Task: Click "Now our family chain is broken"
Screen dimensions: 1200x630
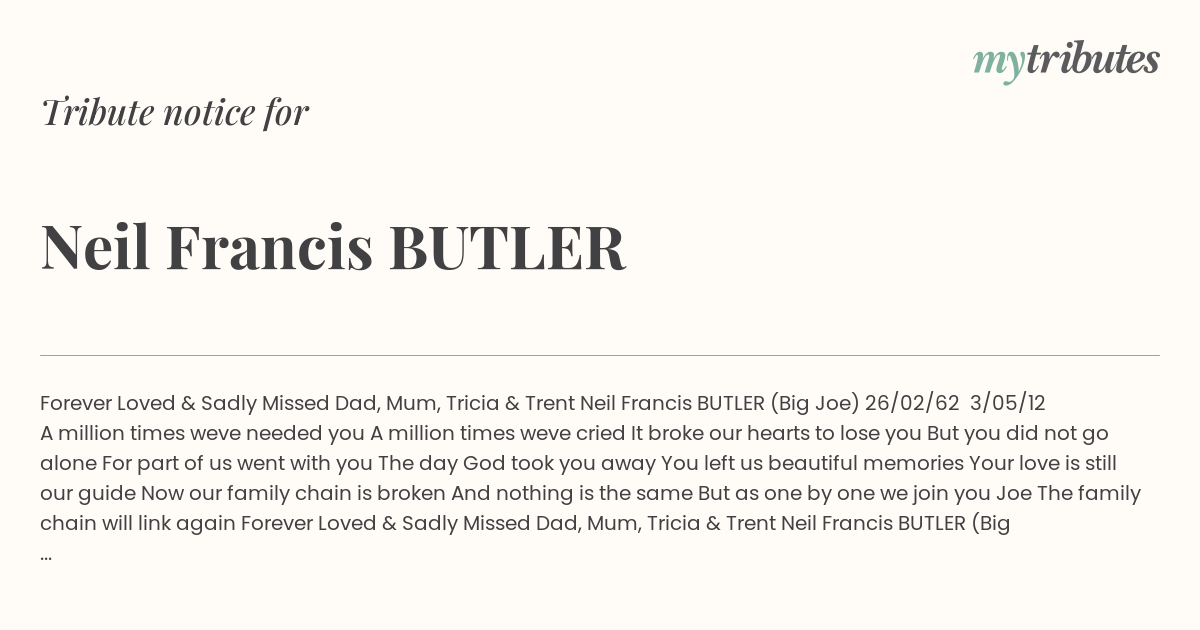Action: pos(293,493)
